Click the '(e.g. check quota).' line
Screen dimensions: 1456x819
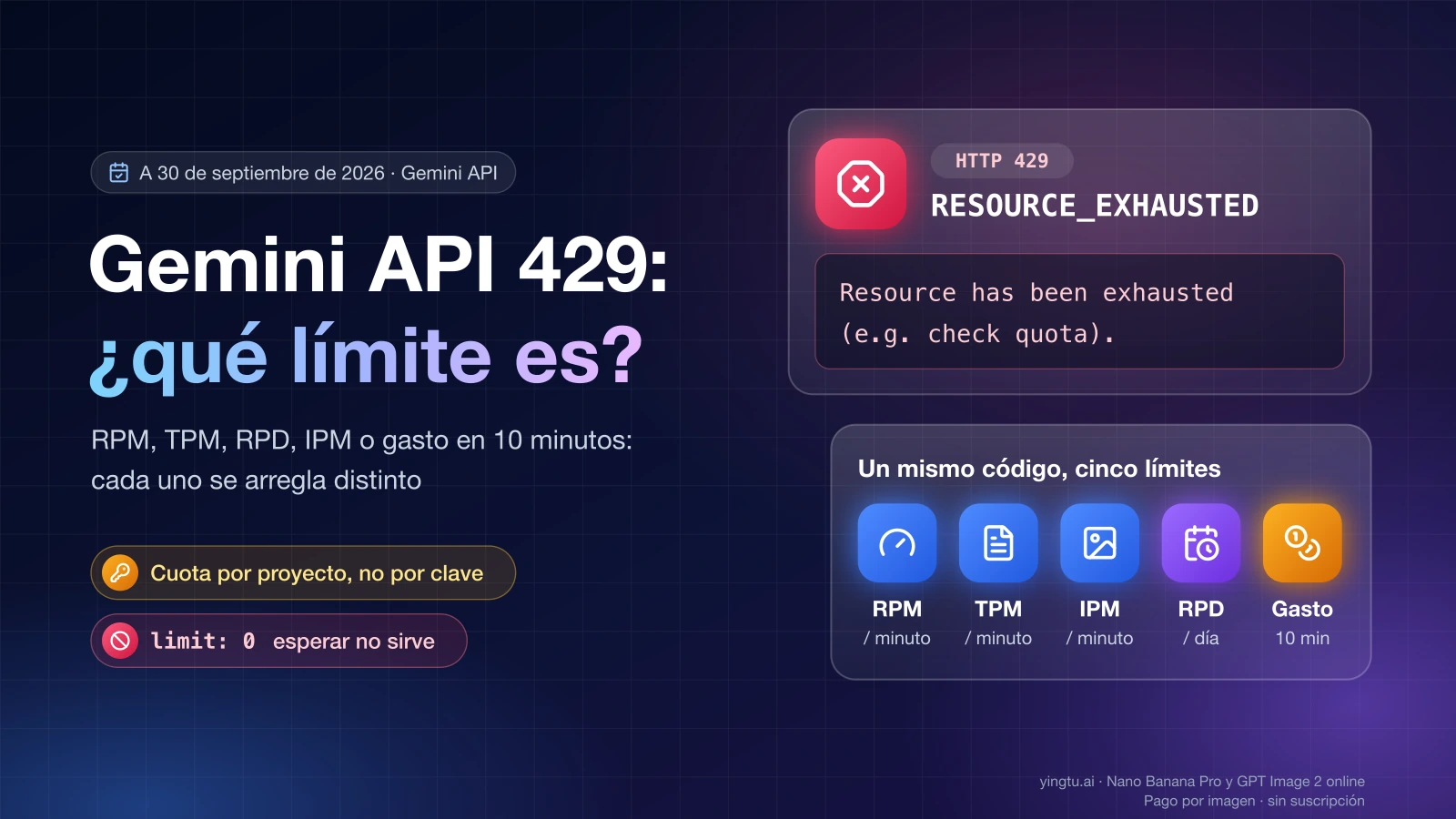(977, 334)
